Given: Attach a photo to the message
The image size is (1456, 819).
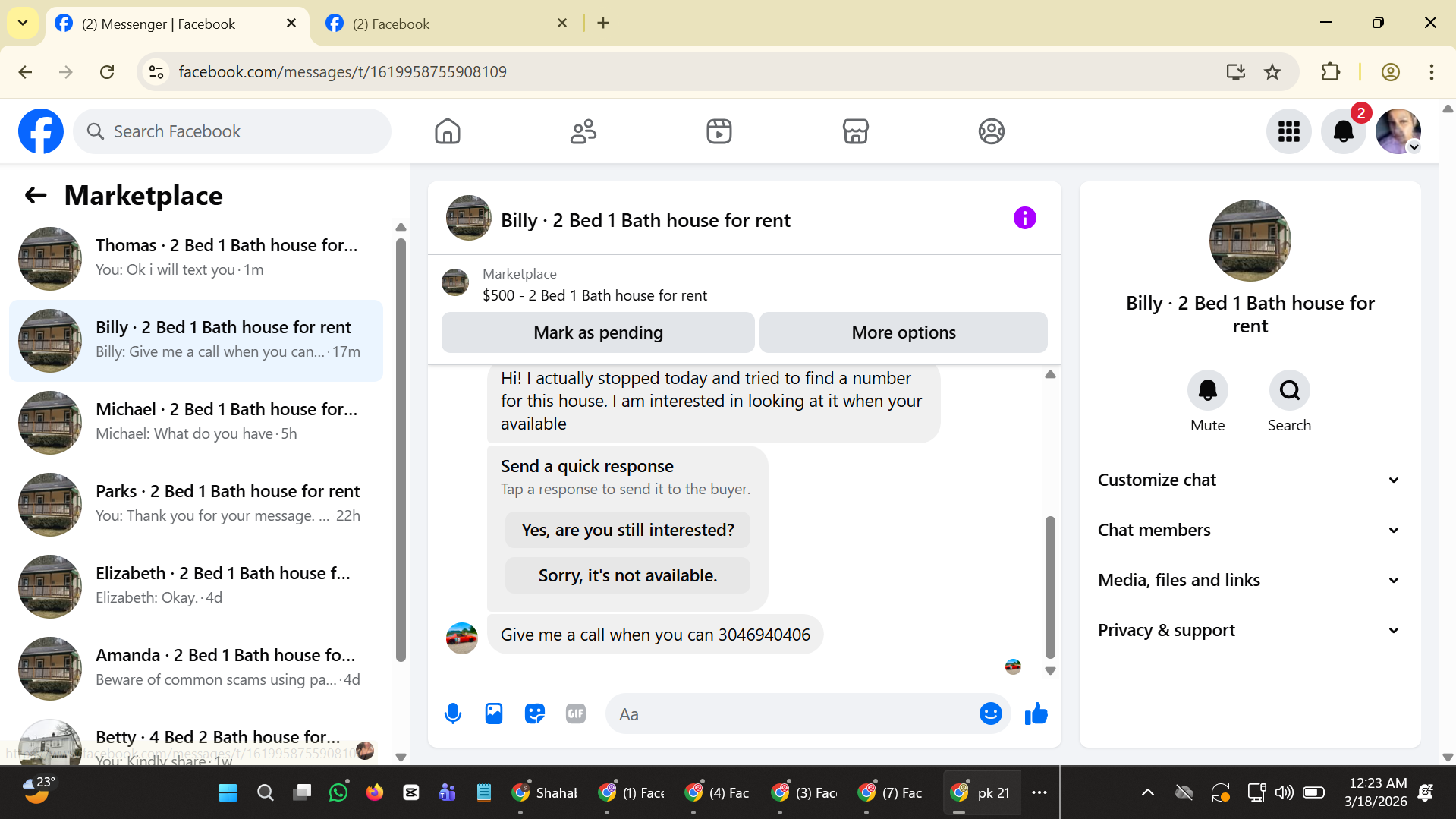Looking at the screenshot, I should click(494, 713).
